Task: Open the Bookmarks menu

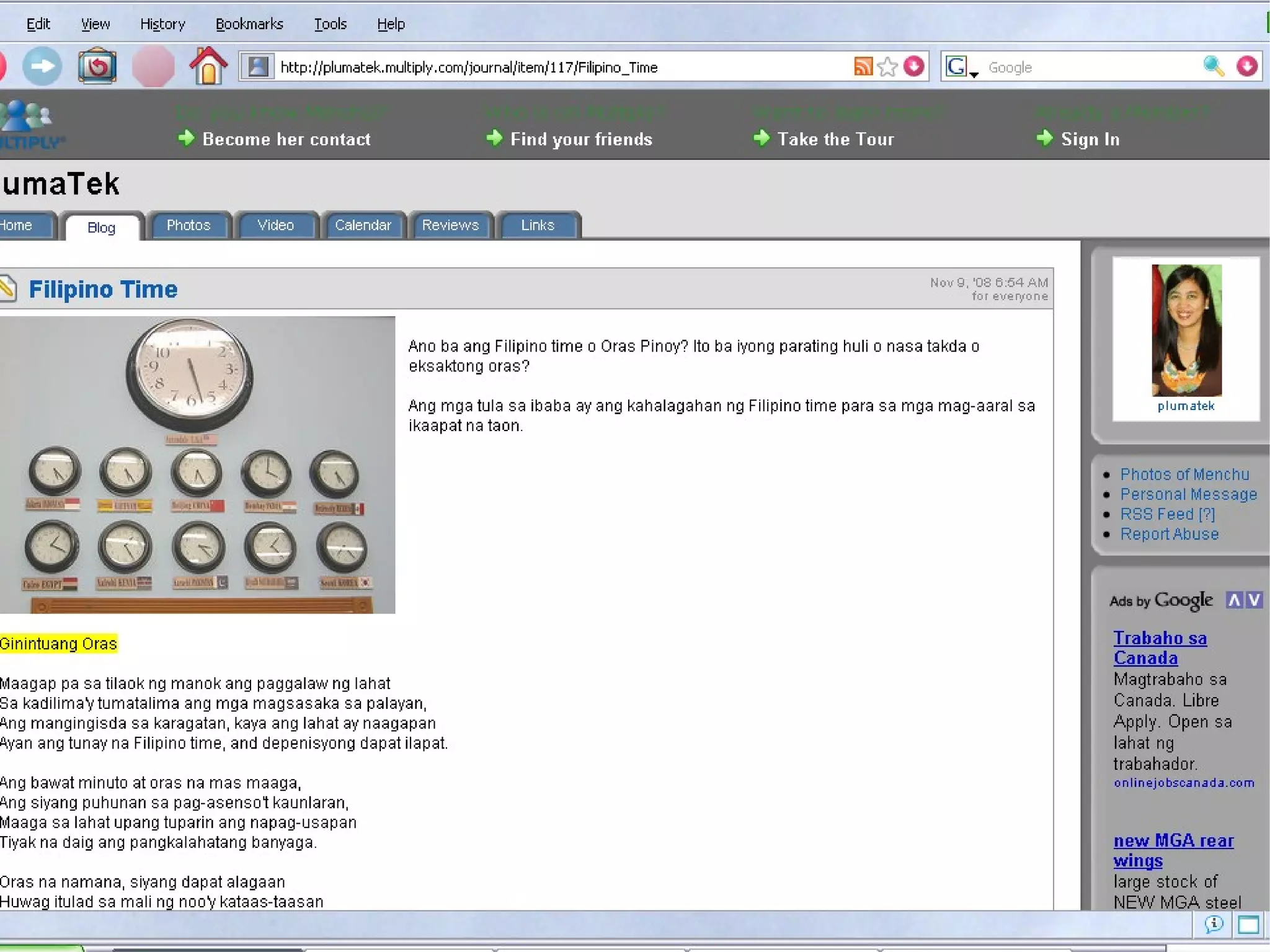Action: coord(249,24)
